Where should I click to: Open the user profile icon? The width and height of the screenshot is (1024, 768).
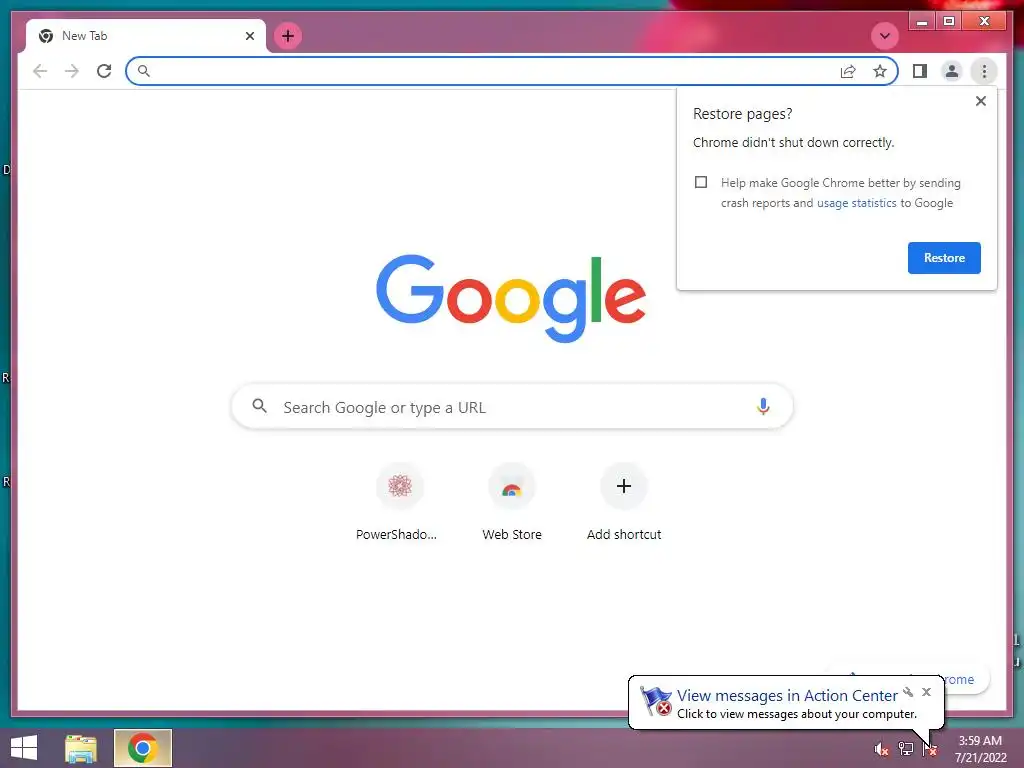pos(952,71)
